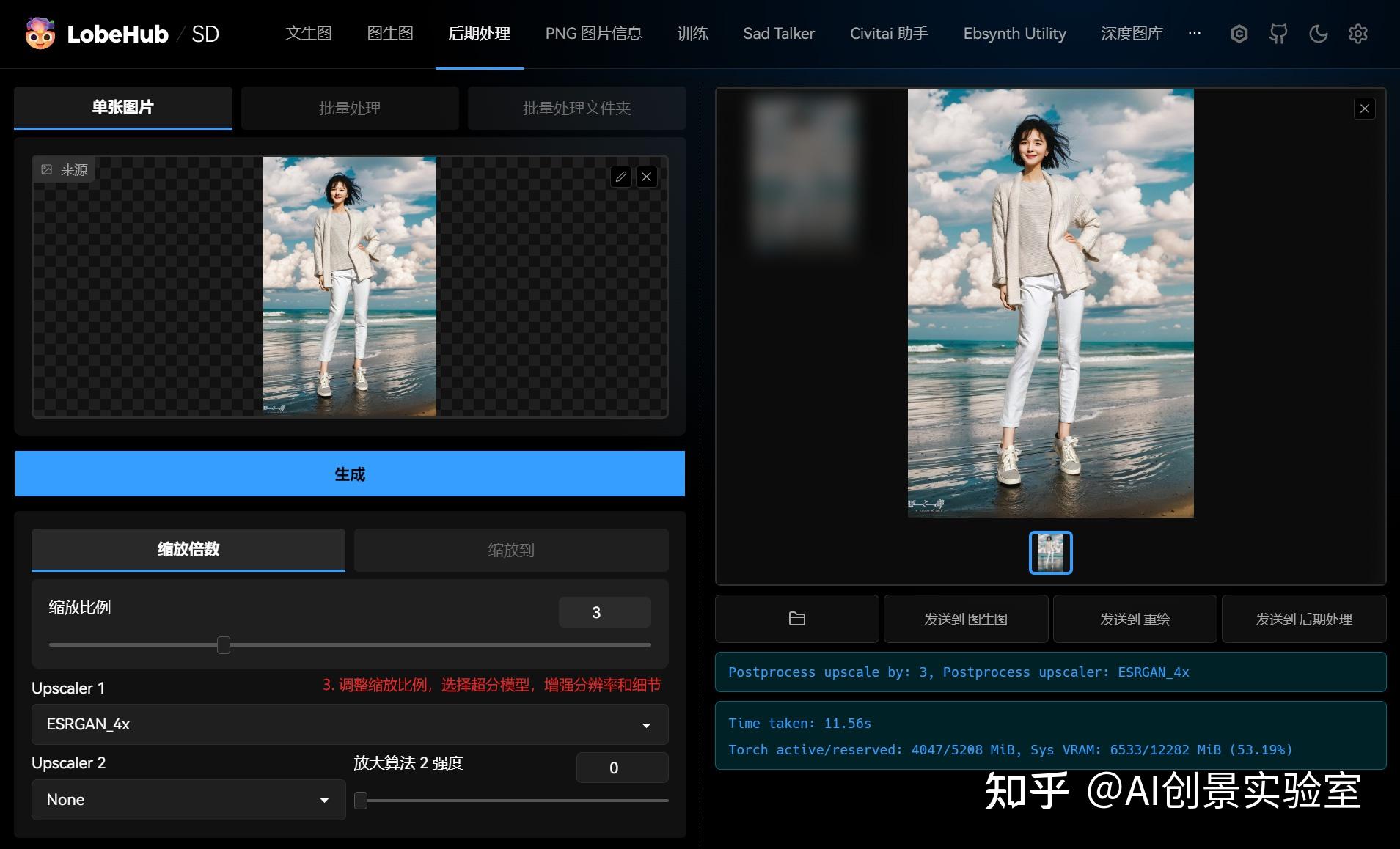Image resolution: width=1400 pixels, height=849 pixels.
Task: Open the 文生图 menu item
Action: [x=308, y=33]
